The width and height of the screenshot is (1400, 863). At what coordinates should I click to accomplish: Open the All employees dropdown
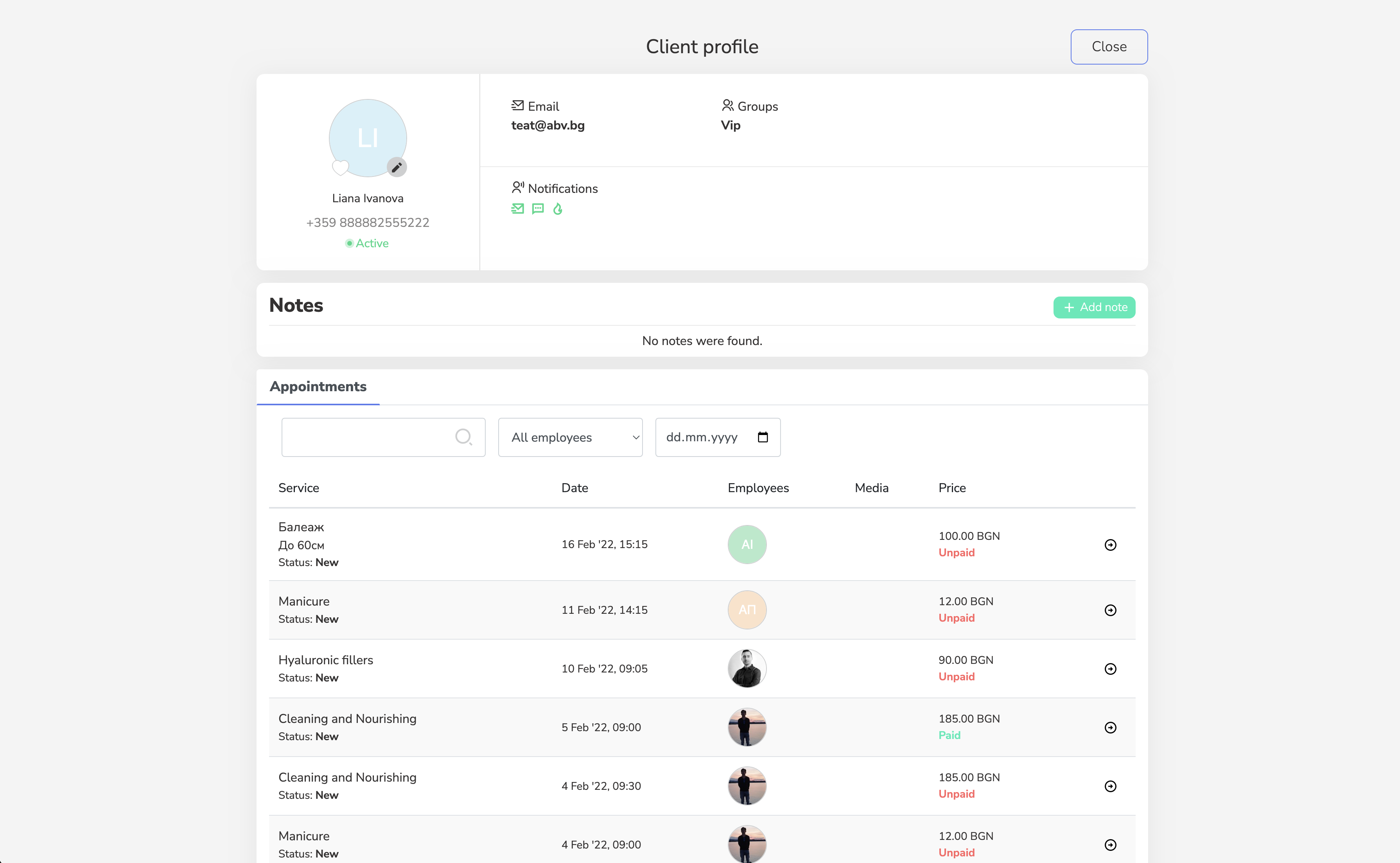(x=570, y=437)
